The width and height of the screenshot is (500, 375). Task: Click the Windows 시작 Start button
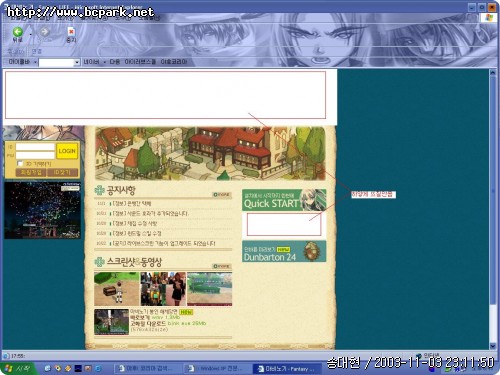pyautogui.click(x=18, y=368)
